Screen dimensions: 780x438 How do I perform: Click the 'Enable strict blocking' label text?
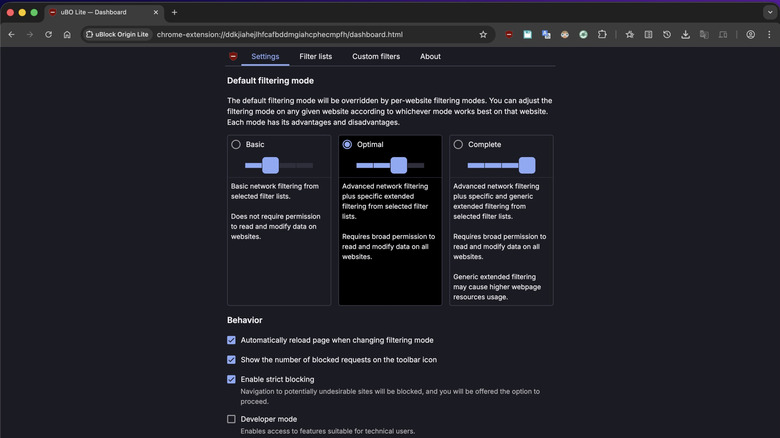[277, 379]
